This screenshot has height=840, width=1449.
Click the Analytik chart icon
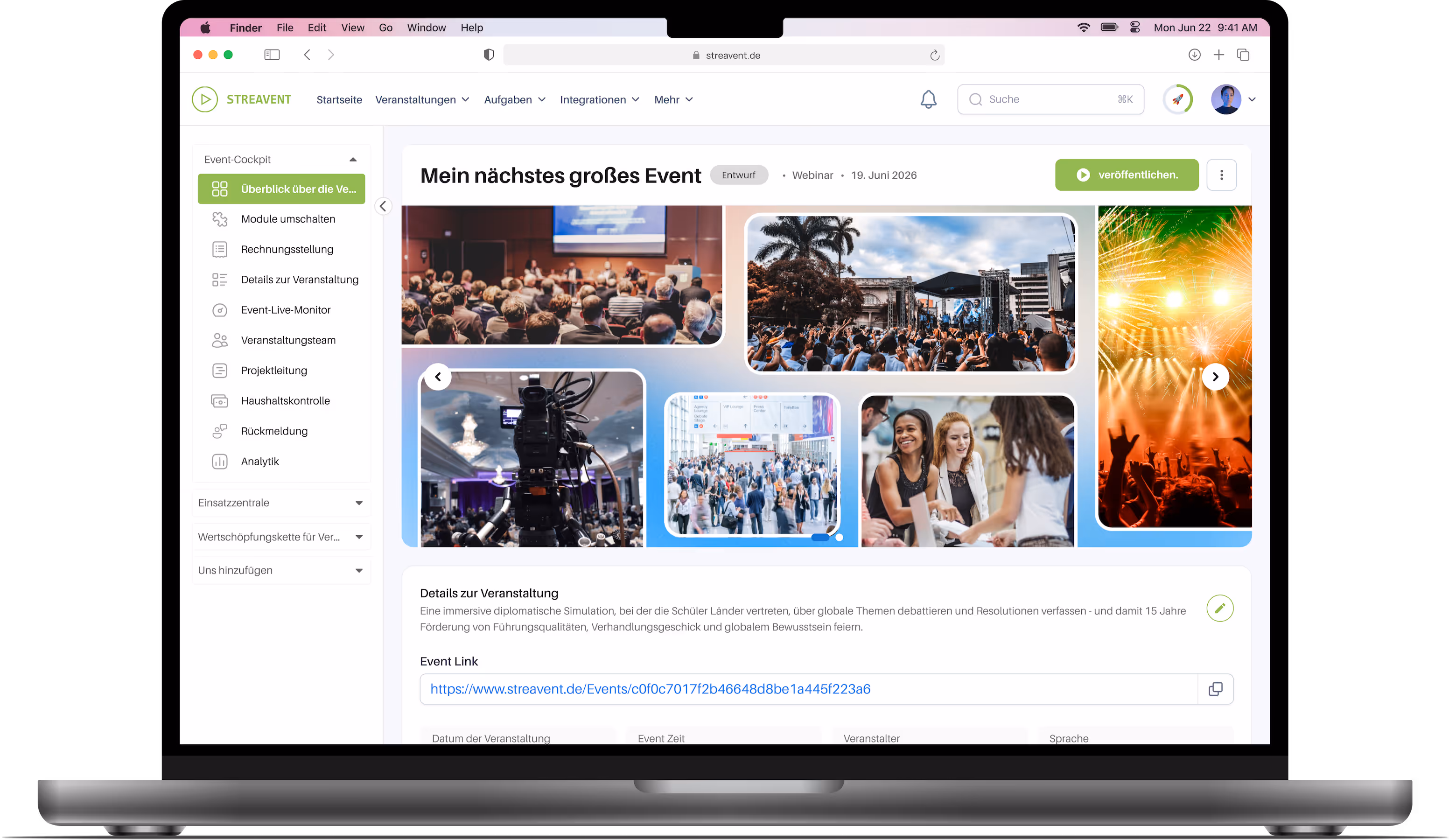[220, 462]
